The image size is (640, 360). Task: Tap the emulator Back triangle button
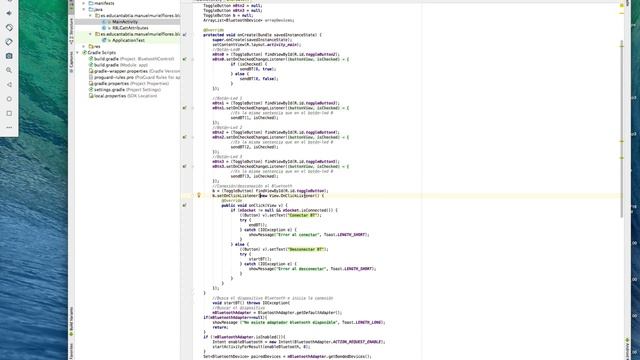click(9, 84)
